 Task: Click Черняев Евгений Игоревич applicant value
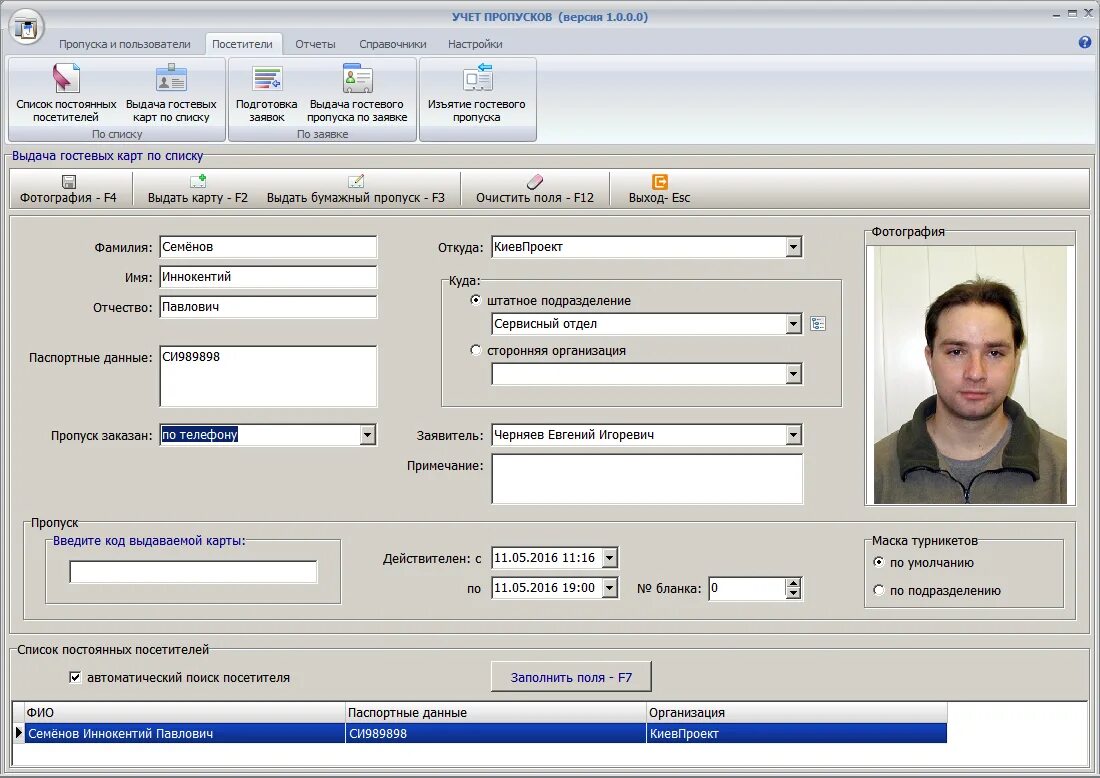pyautogui.click(x=574, y=435)
